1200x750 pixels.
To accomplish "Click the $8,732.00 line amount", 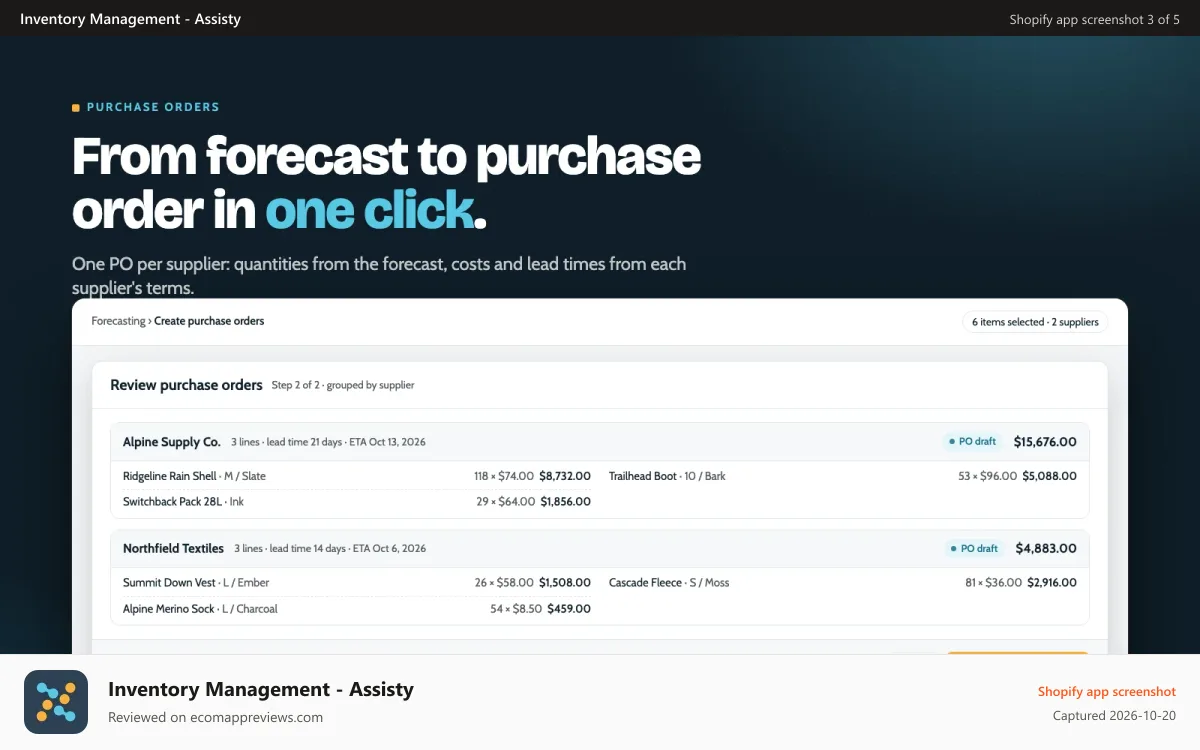I will point(565,476).
